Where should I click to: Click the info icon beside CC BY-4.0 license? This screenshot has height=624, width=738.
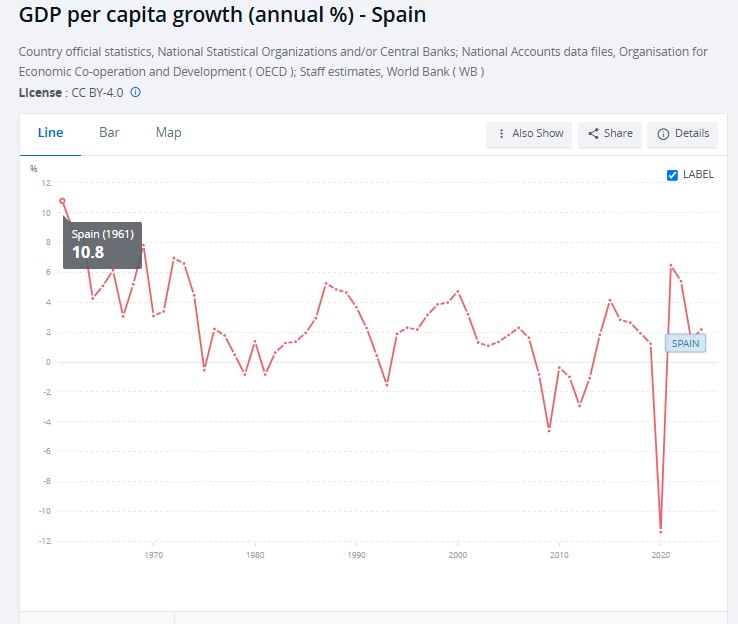136,93
